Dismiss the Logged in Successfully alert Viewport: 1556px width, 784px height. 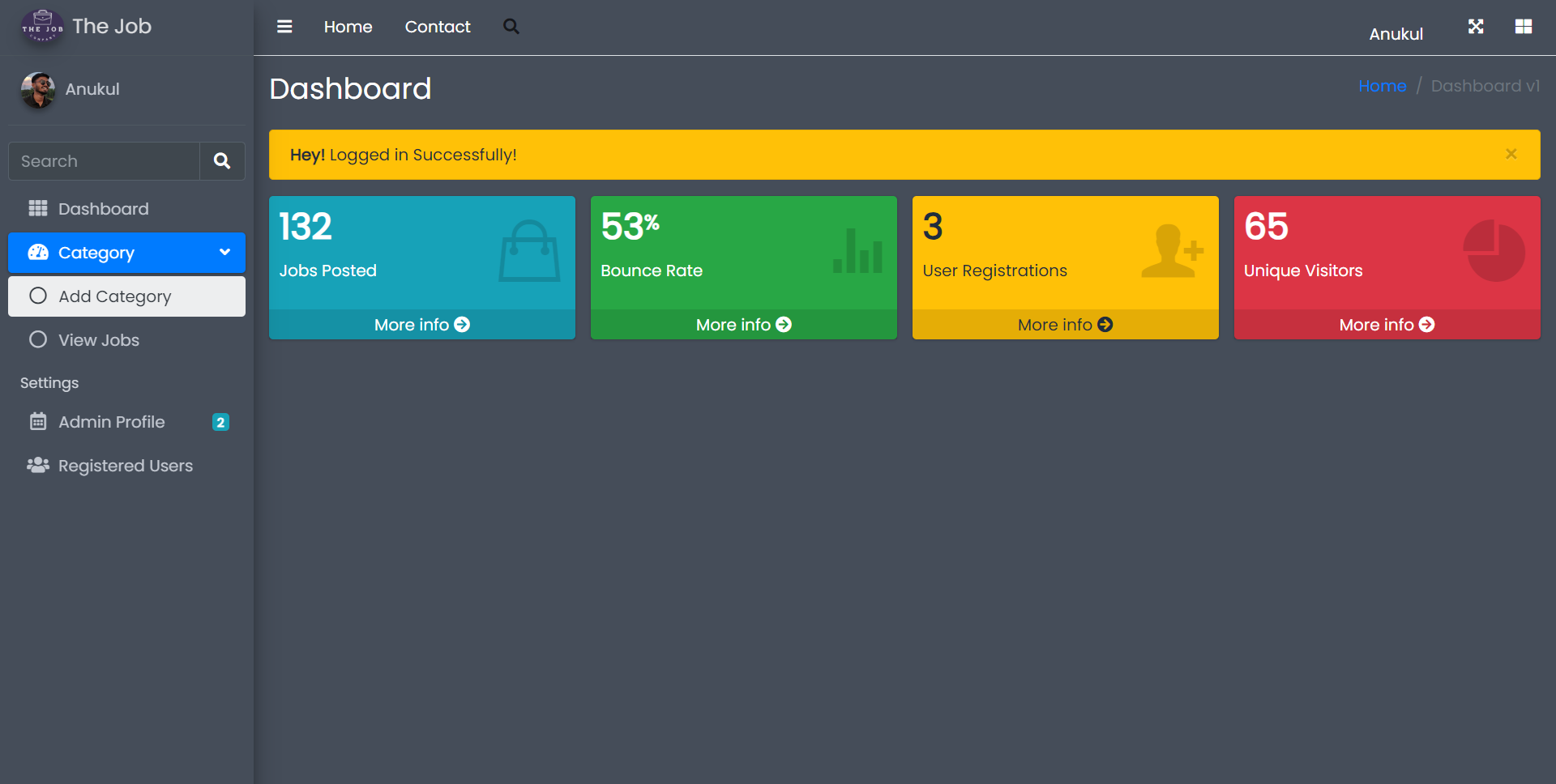[x=1511, y=154]
